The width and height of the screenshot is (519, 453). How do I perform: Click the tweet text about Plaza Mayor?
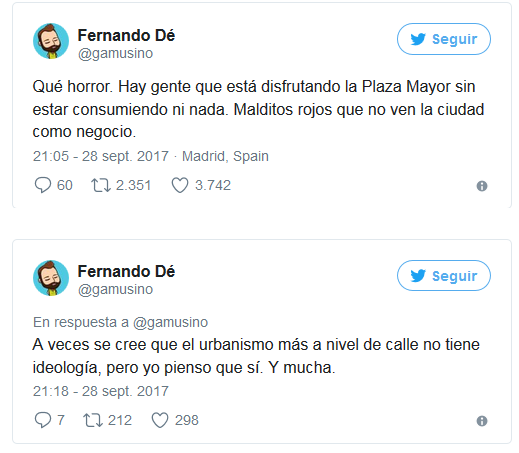(258, 109)
